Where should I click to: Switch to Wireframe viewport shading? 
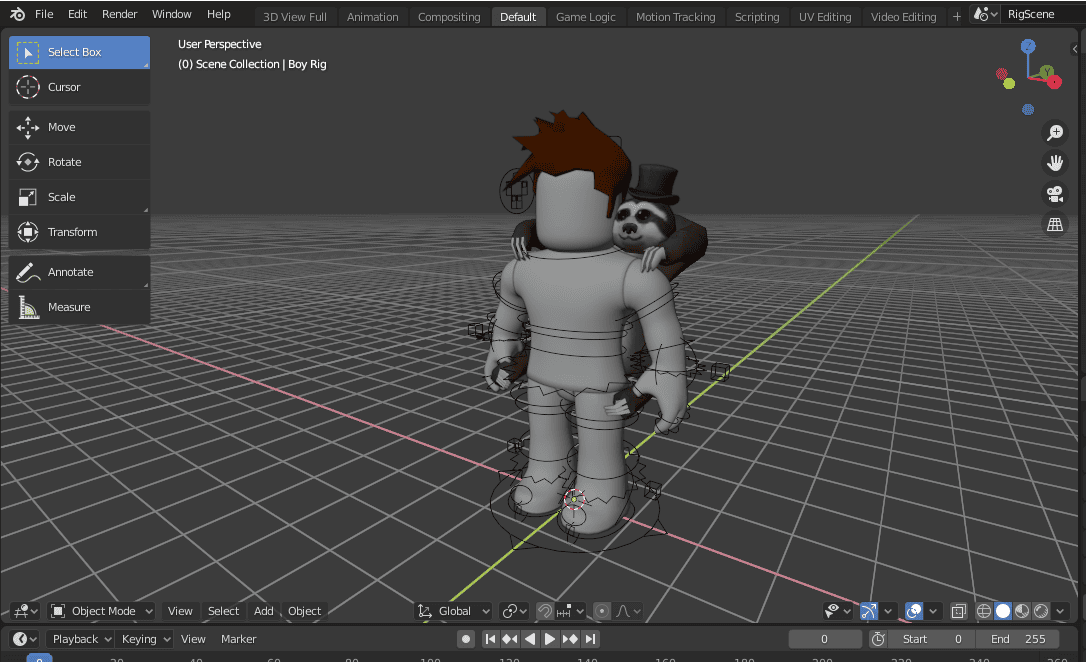coord(983,611)
